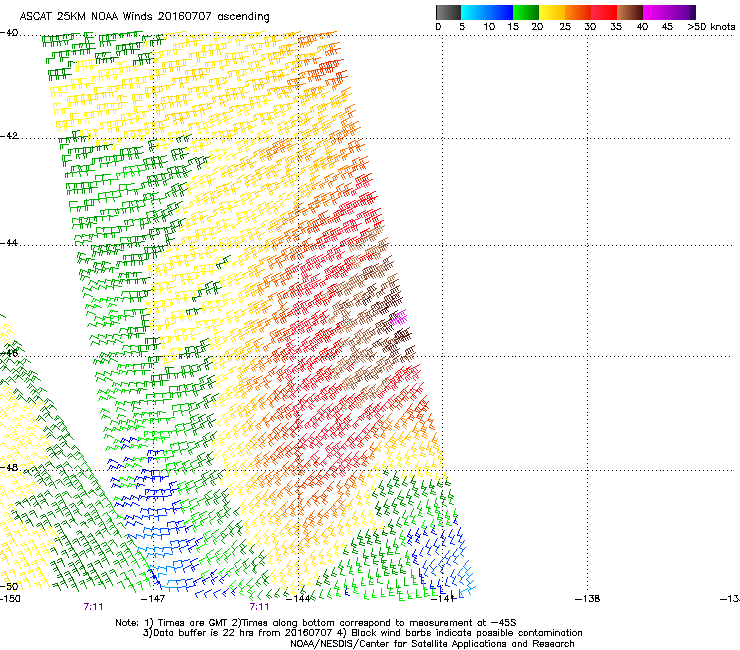
Task: Click the note line starting 'Note: 1) Times are GMT'
Action: [x=316, y=623]
